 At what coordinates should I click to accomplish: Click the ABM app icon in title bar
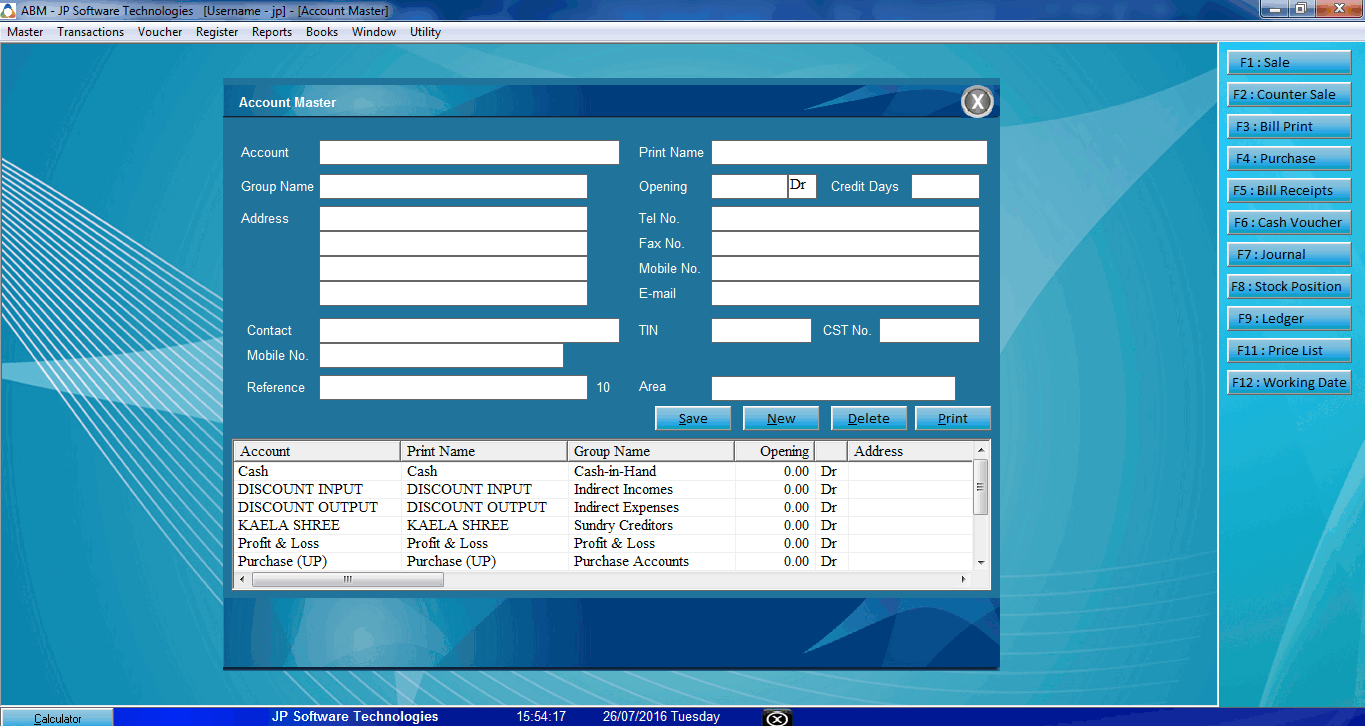(10, 10)
